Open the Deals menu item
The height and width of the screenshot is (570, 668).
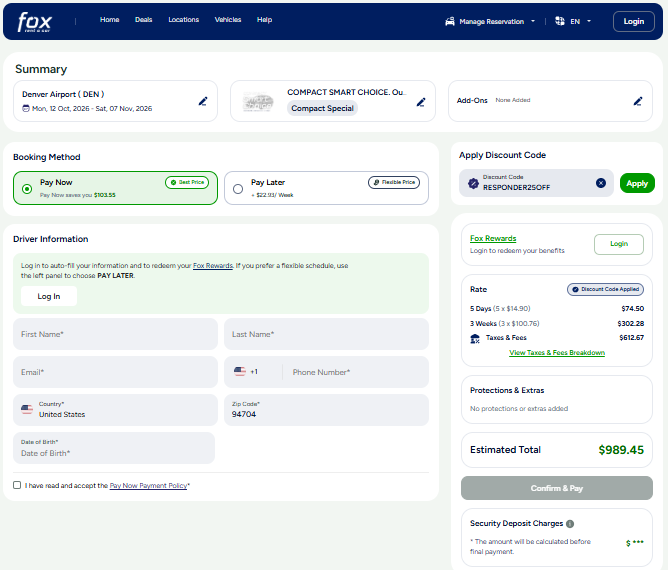(x=144, y=20)
